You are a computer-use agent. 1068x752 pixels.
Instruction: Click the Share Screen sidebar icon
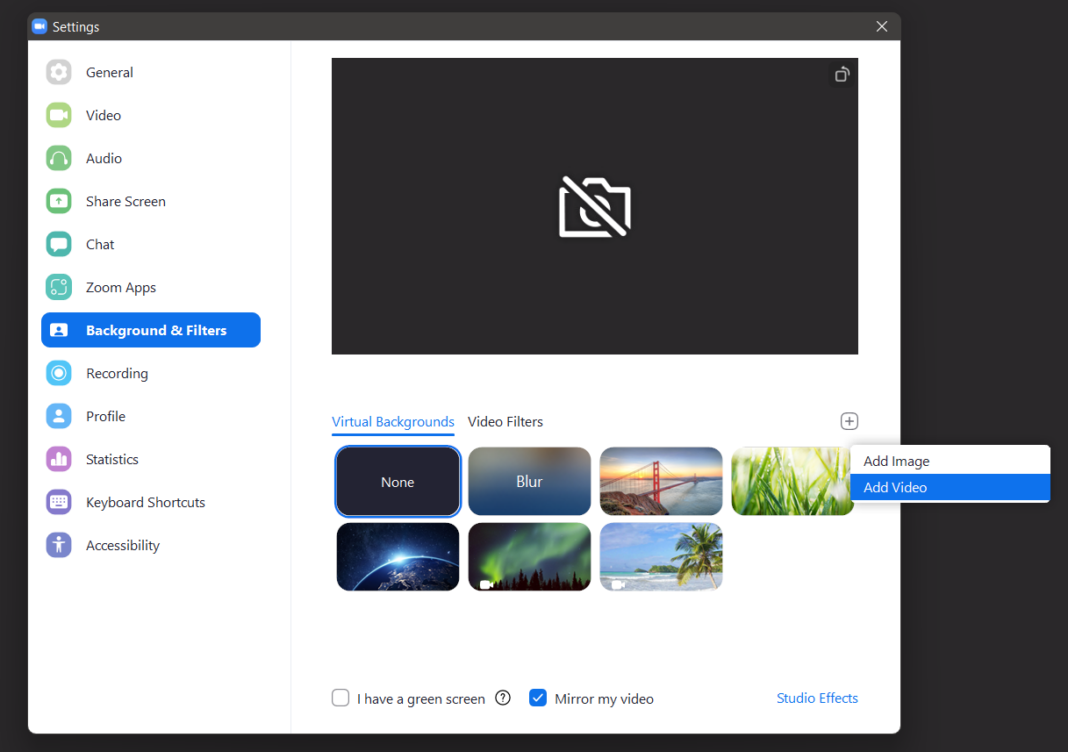click(59, 201)
